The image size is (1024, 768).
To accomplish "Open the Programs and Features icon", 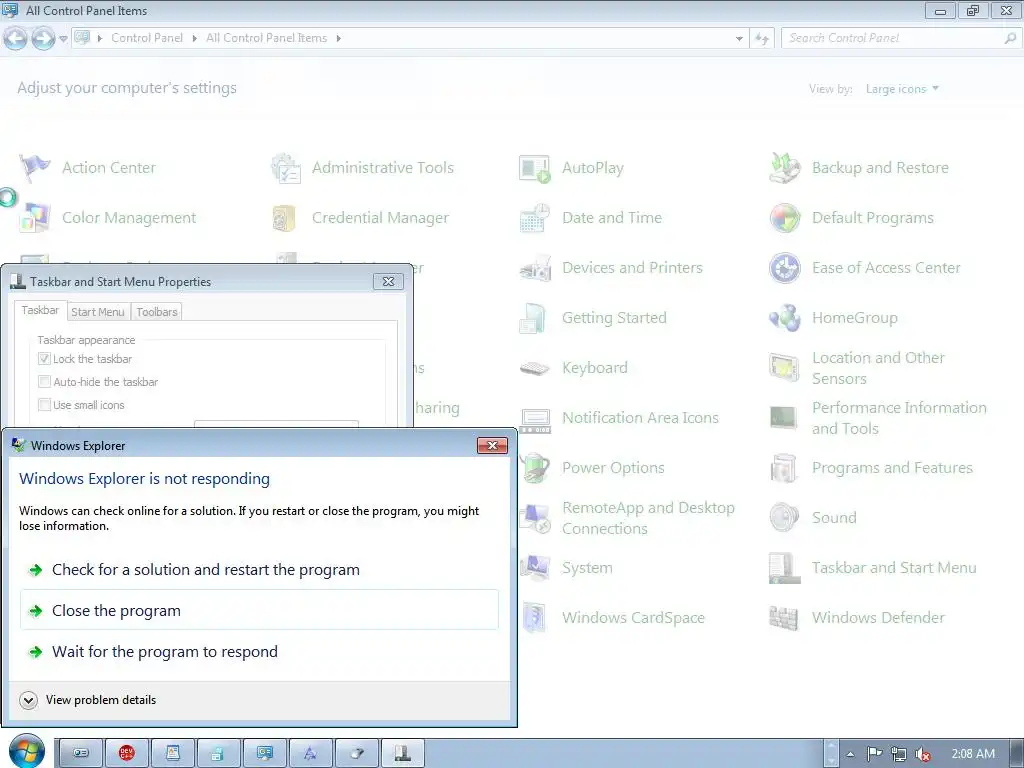I will tap(784, 468).
